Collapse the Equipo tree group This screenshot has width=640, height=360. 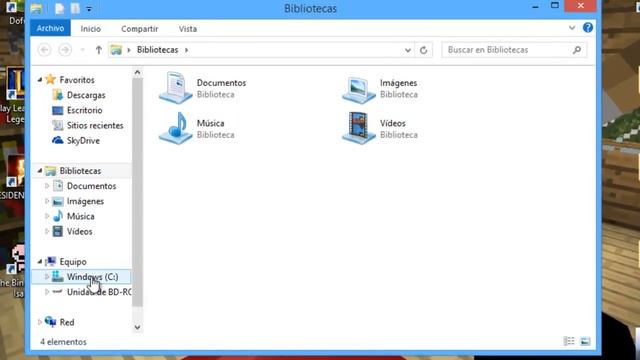(40, 261)
